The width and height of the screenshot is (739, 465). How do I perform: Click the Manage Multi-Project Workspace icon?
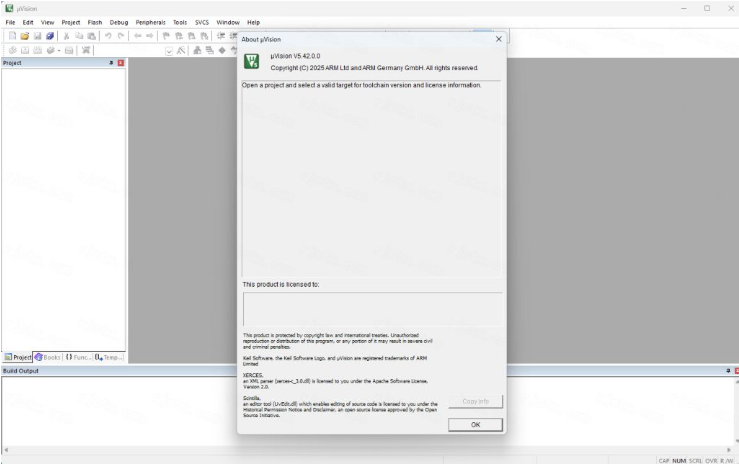[209, 50]
